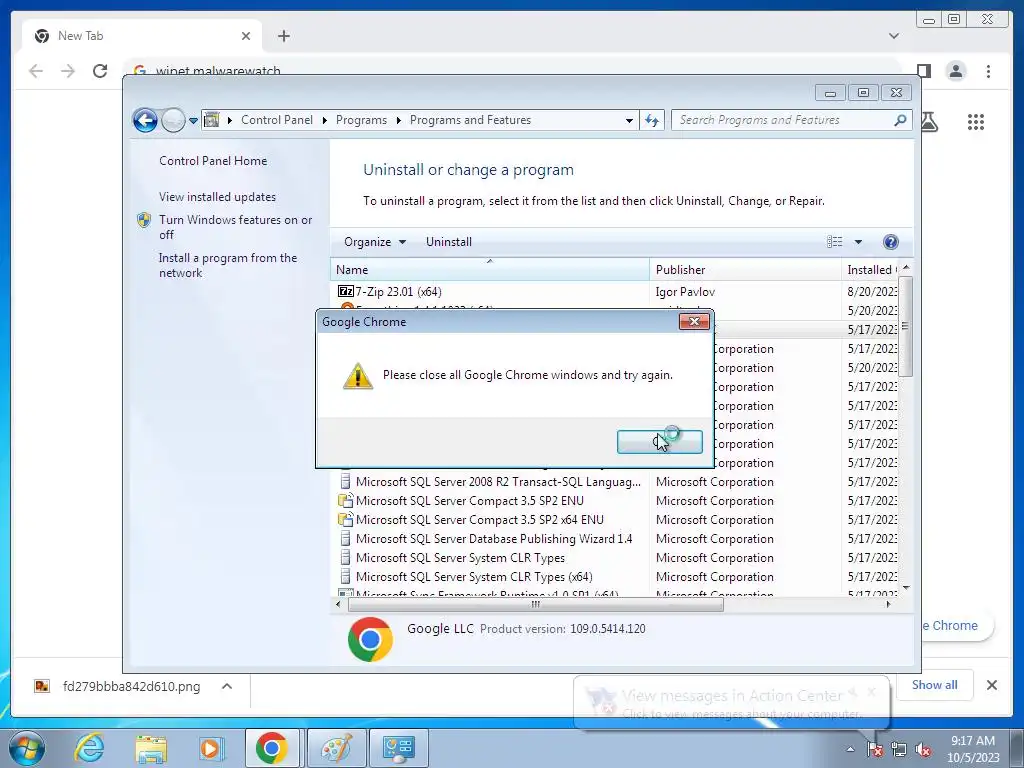Open recent pages dropdown beside navigation arrows
Viewport: 1024px width, 768px height.
point(193,121)
